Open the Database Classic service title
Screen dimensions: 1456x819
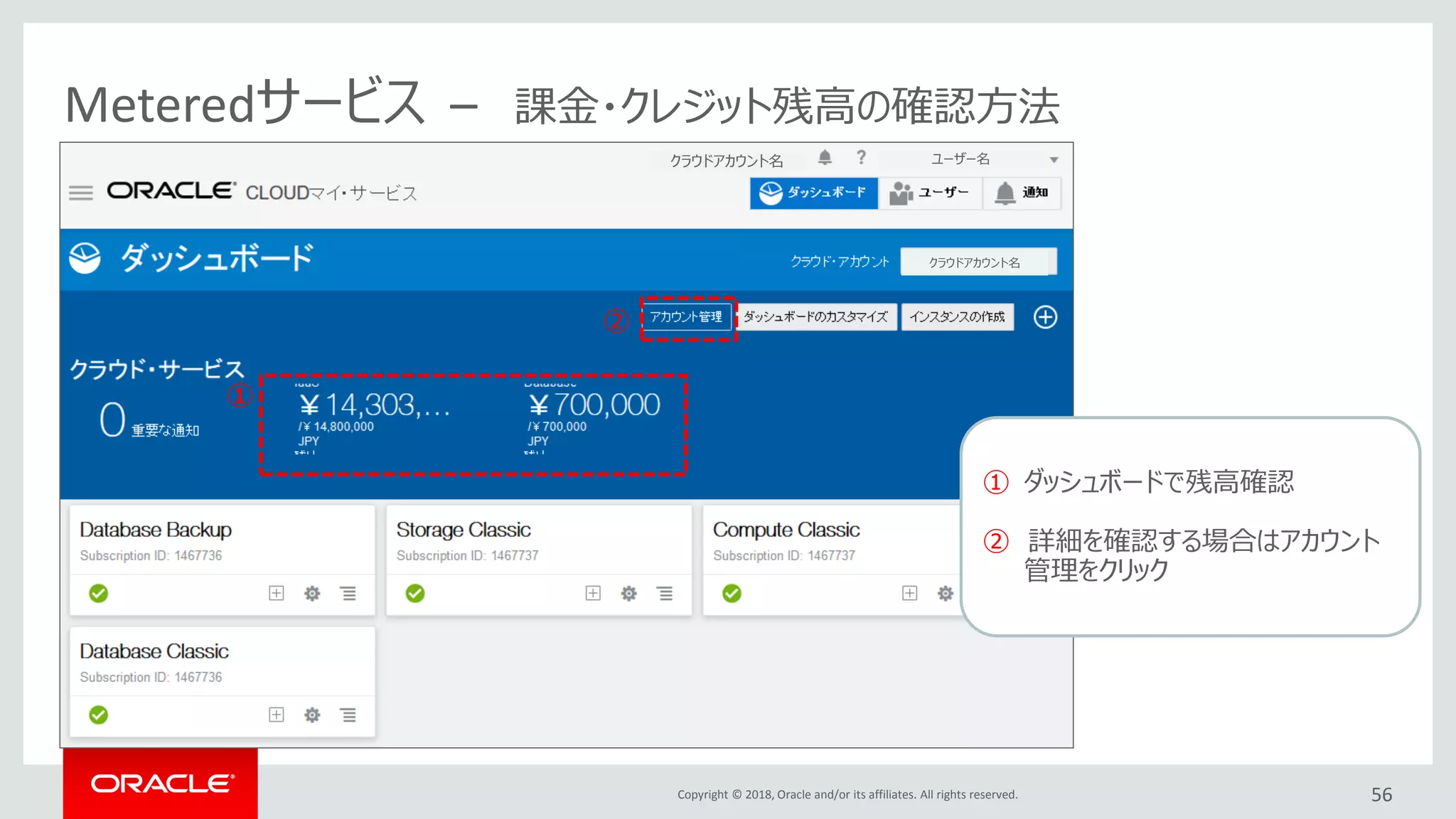pyautogui.click(x=154, y=651)
